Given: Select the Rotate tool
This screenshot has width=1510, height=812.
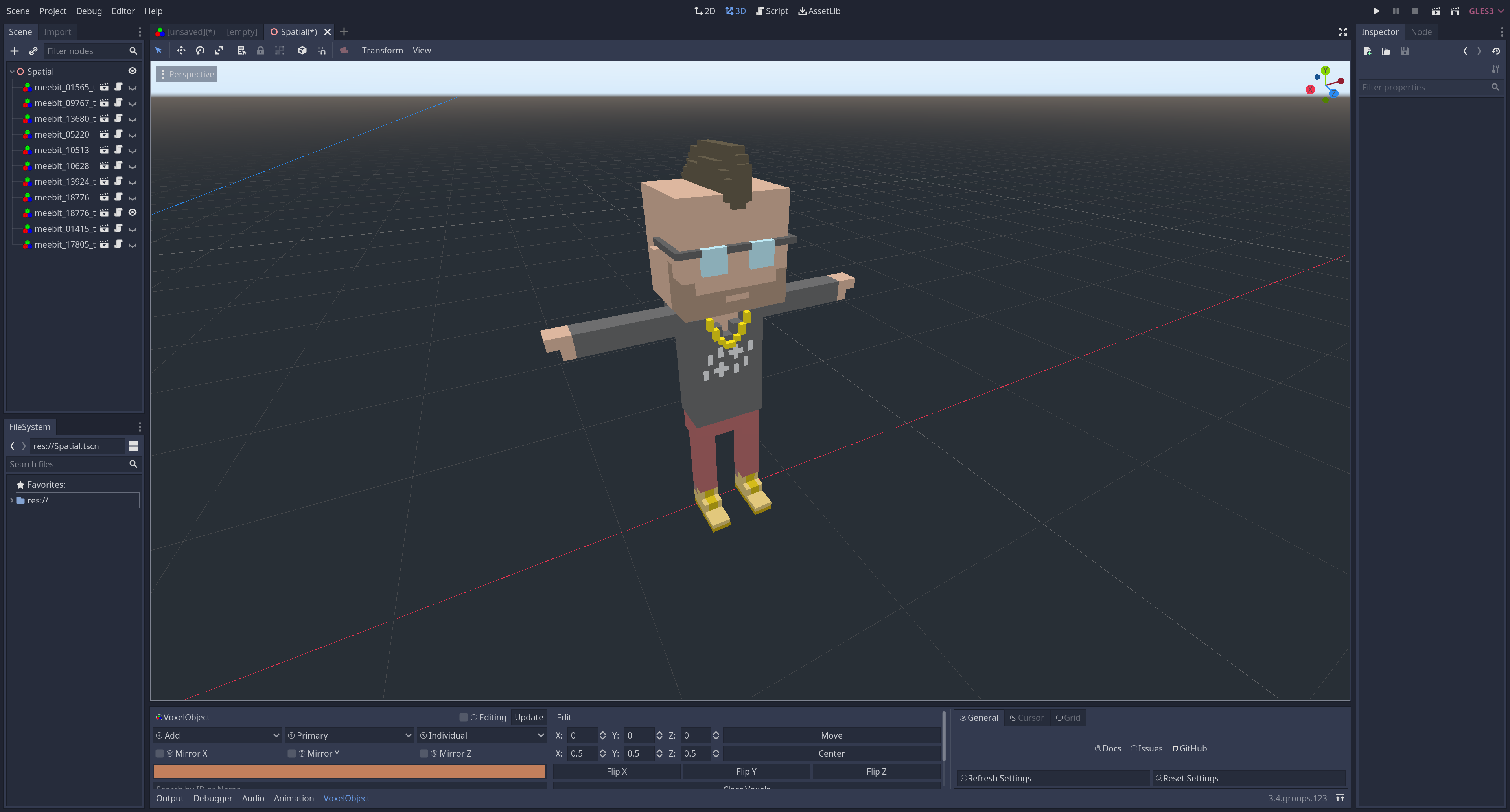Looking at the screenshot, I should click(x=200, y=50).
